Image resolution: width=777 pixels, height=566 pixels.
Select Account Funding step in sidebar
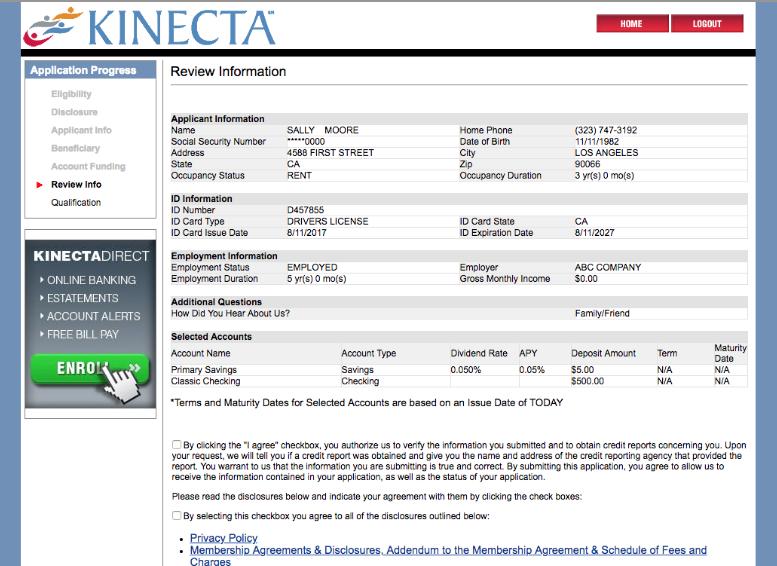(88, 167)
